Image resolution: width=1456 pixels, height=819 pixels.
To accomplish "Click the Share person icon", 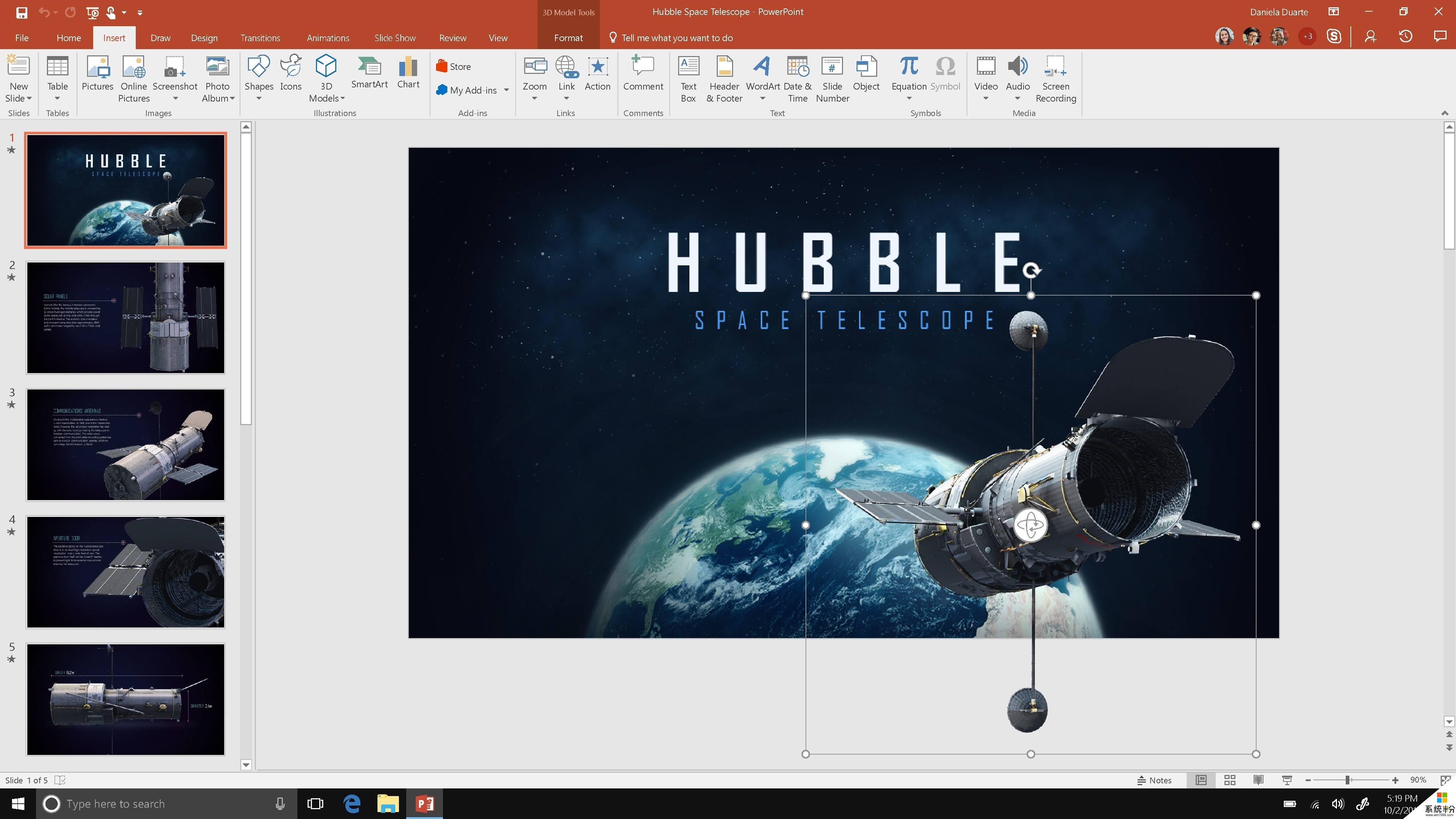I will click(x=1370, y=37).
